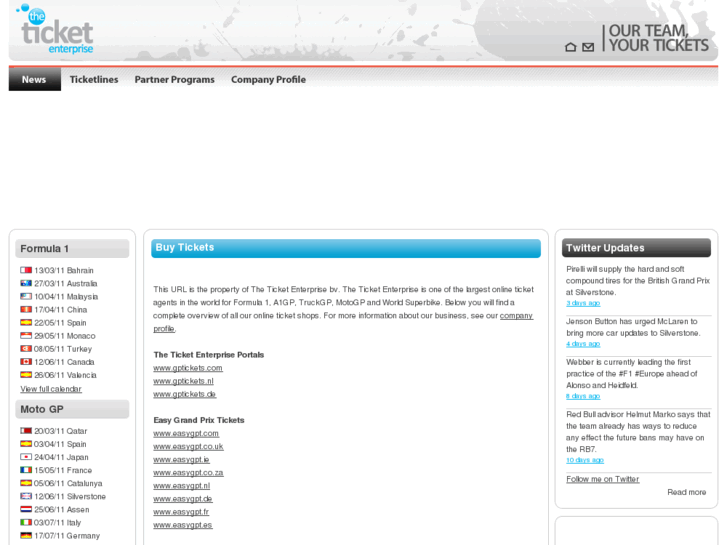727x545 pixels.
Task: Click the Malaysia flag icon
Action: 26,296
